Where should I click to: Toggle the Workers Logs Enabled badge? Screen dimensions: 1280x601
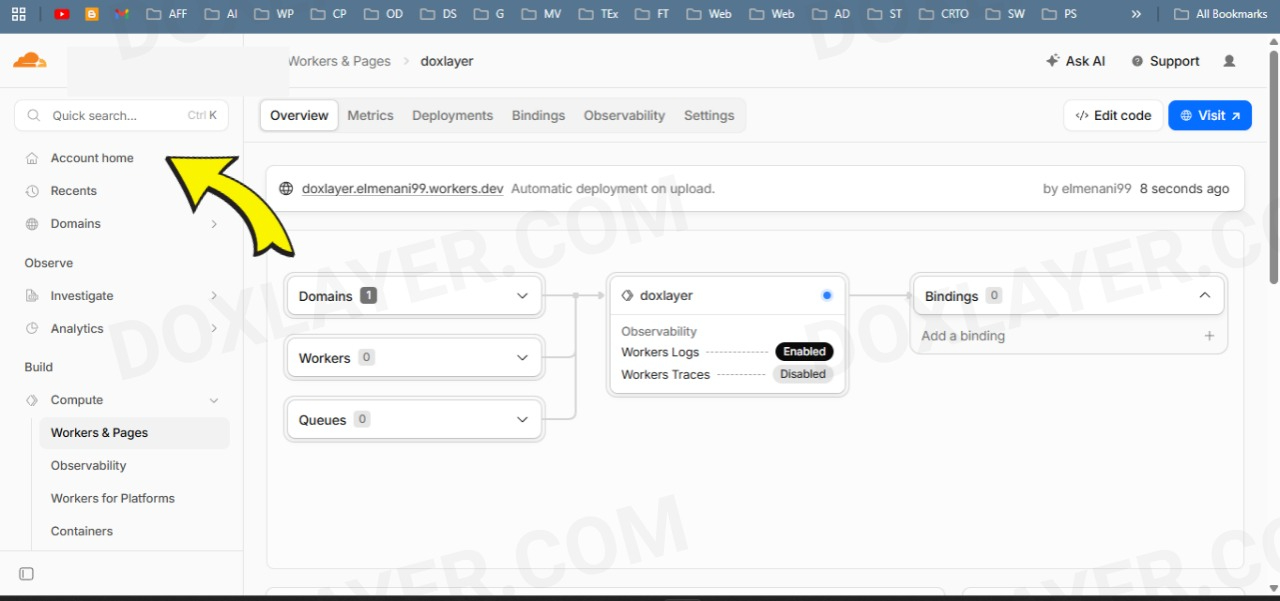tap(804, 352)
